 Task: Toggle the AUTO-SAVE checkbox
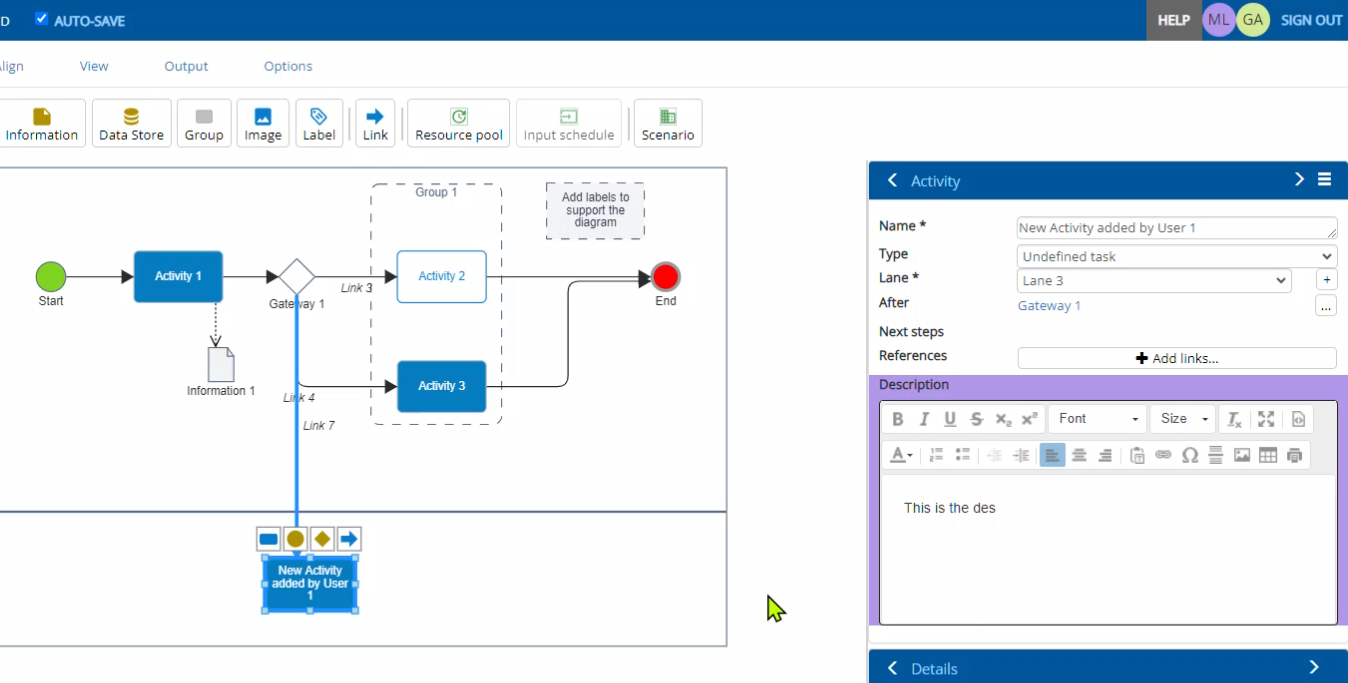pos(41,19)
